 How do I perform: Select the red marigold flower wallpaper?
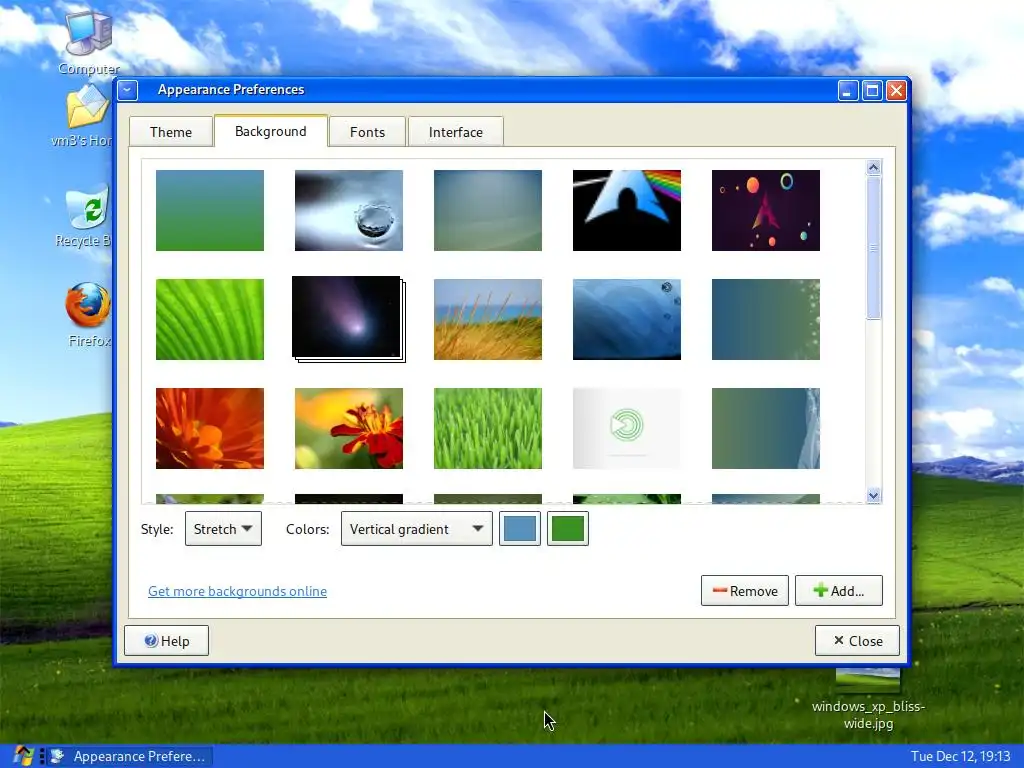pos(349,428)
